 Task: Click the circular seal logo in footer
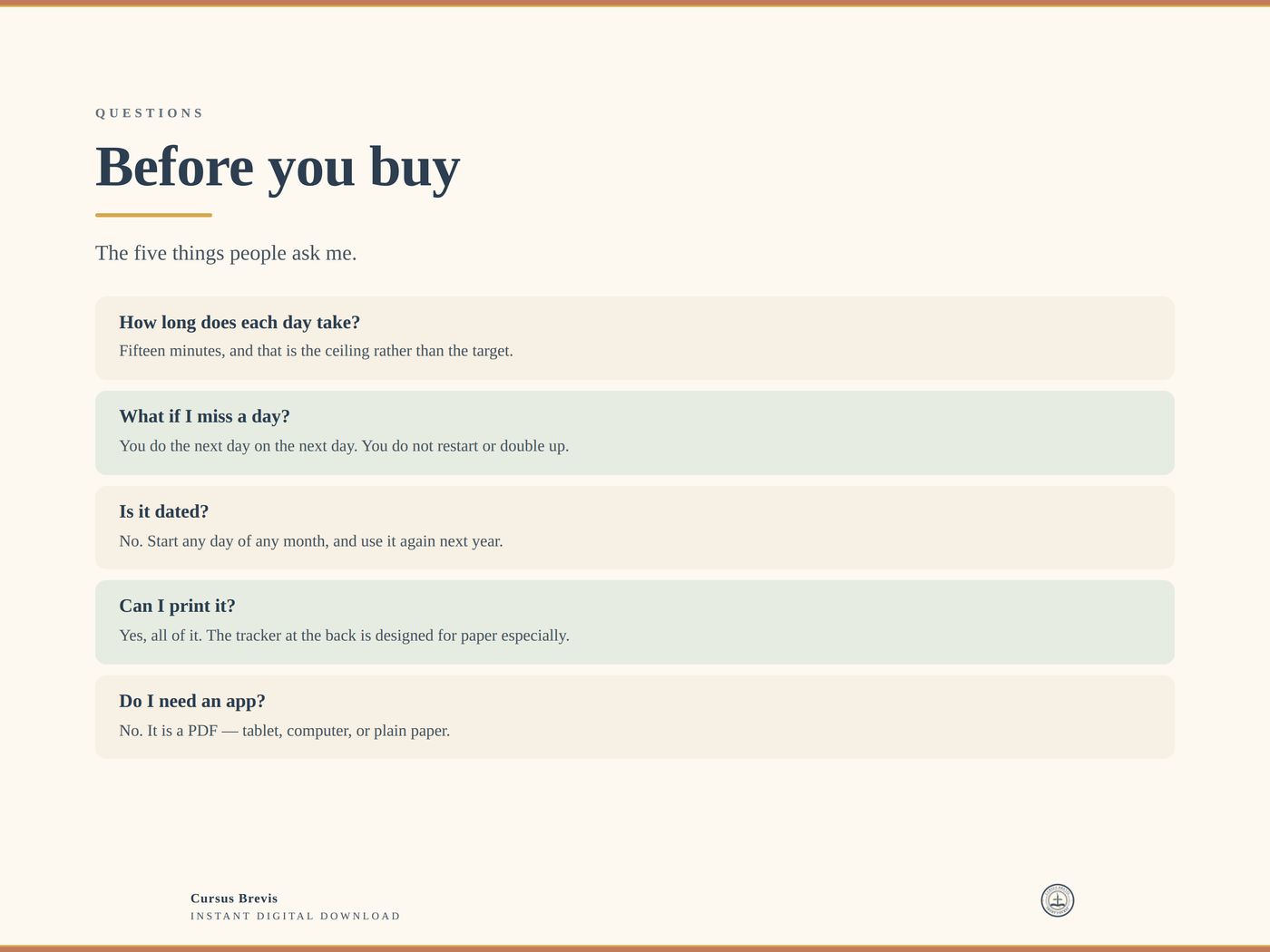[x=1057, y=900]
